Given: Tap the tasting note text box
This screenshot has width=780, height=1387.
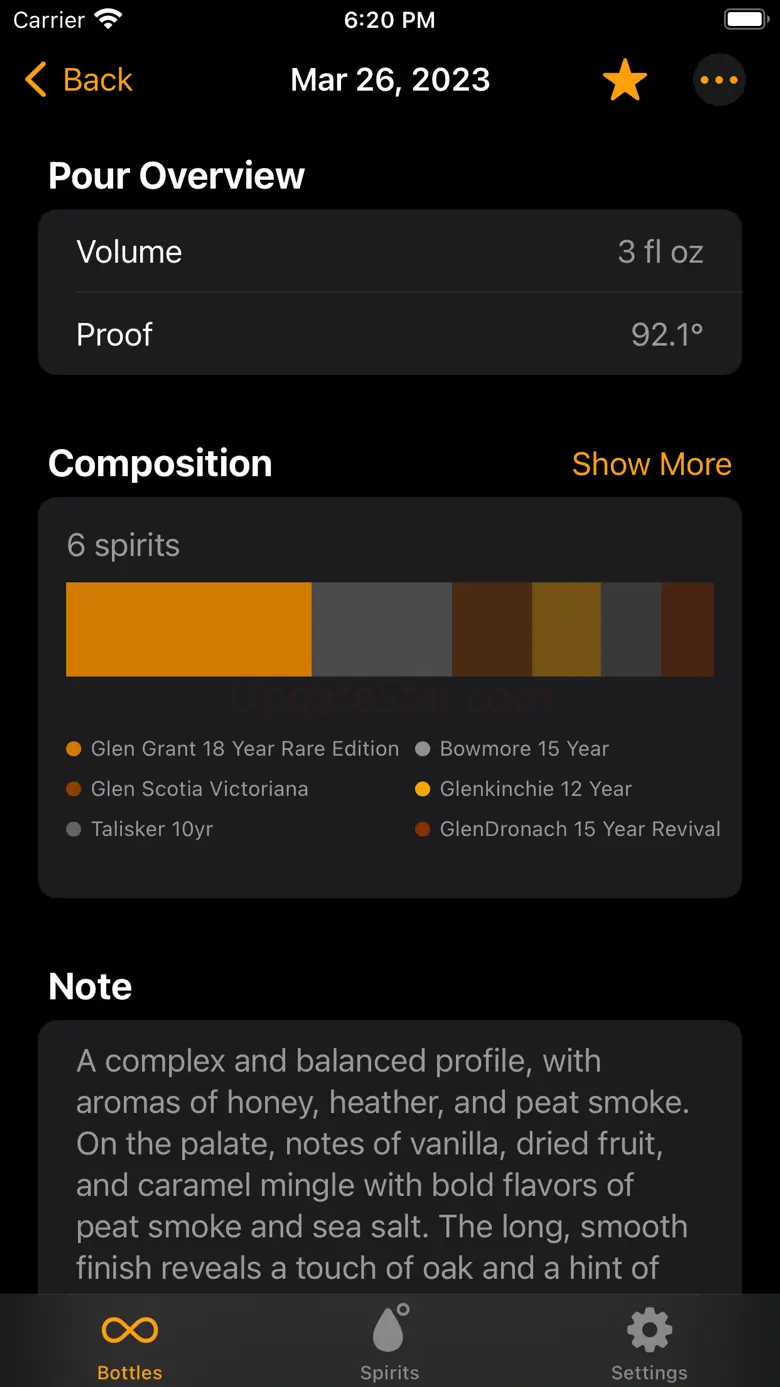Looking at the screenshot, I should (390, 1160).
